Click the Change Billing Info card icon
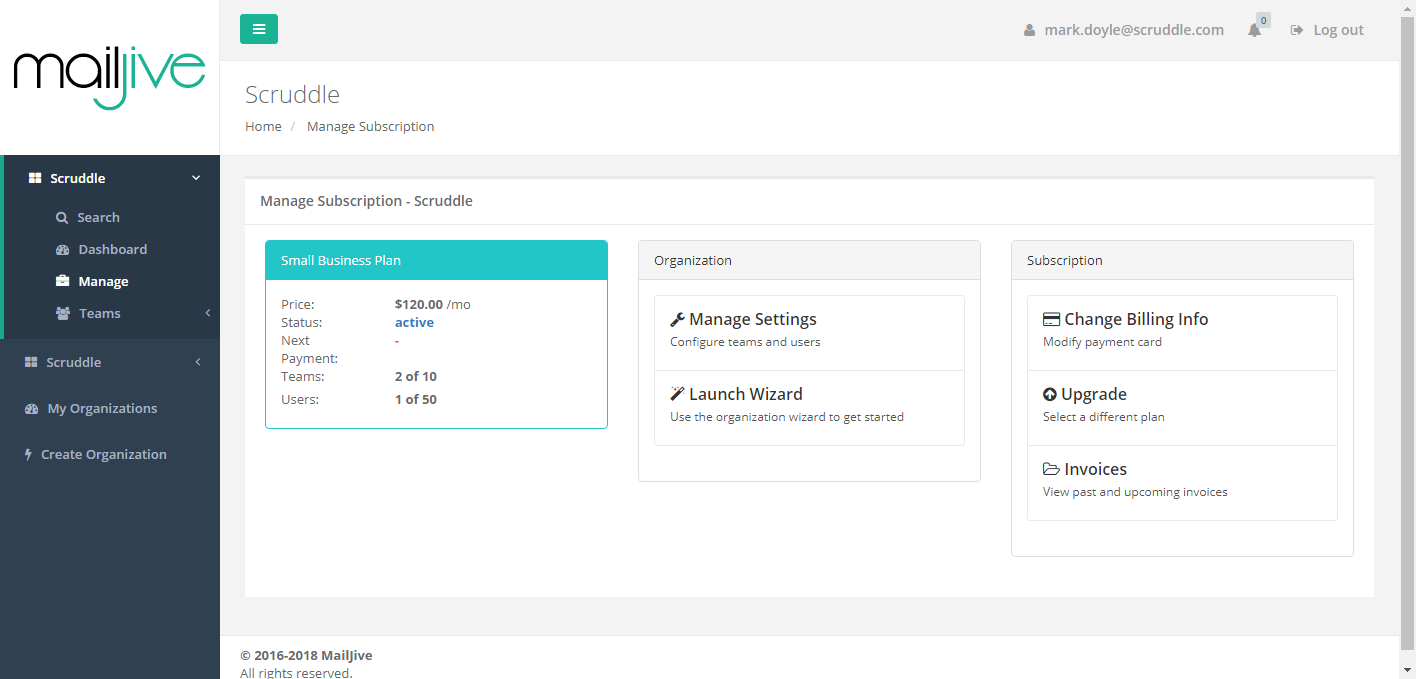The height and width of the screenshot is (679, 1416). coord(1051,320)
